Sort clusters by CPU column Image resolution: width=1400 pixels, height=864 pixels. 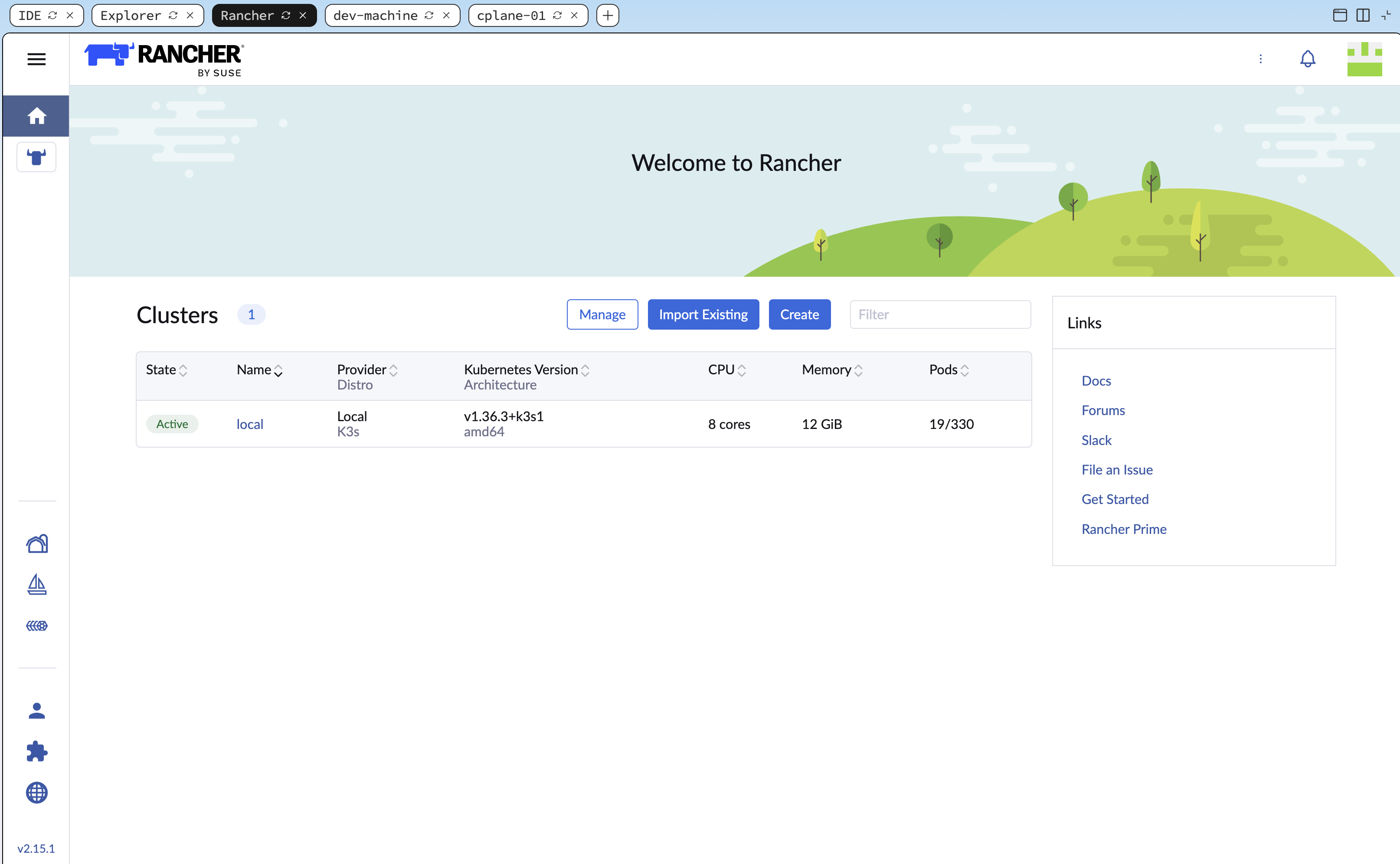pos(727,370)
